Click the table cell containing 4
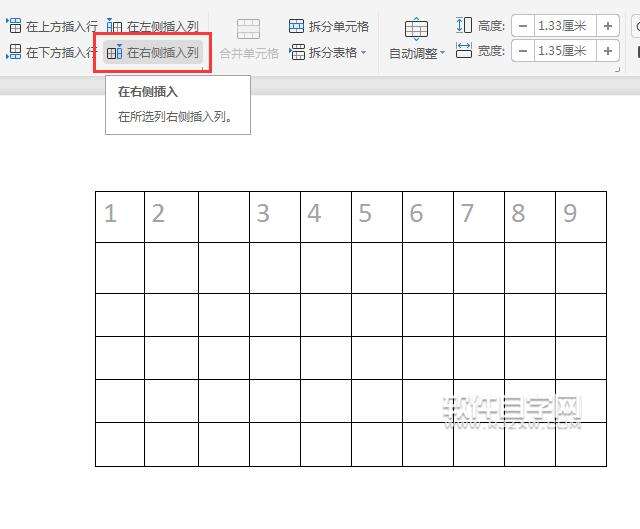This screenshot has height=529, width=640. coord(326,217)
